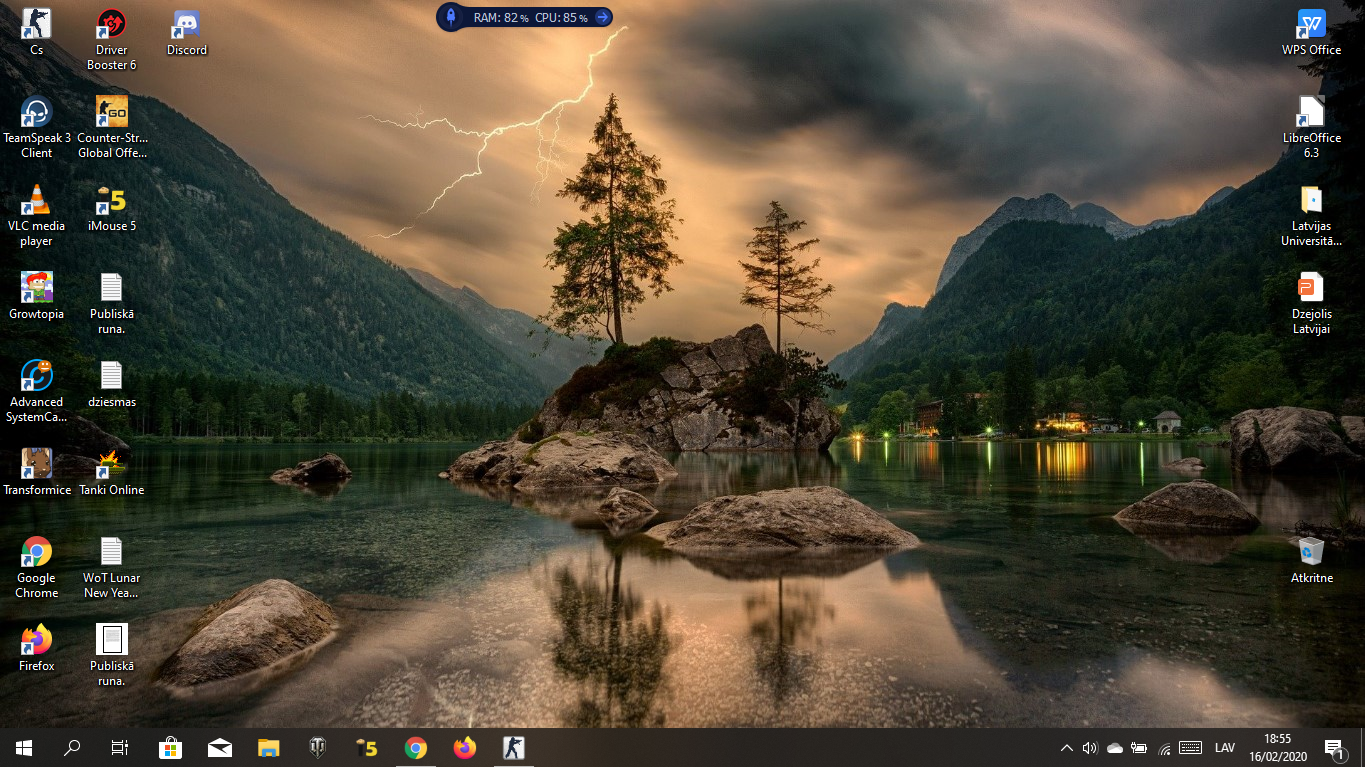Open iMouse 5 from the taskbar
The width and height of the screenshot is (1365, 767).
[x=367, y=747]
